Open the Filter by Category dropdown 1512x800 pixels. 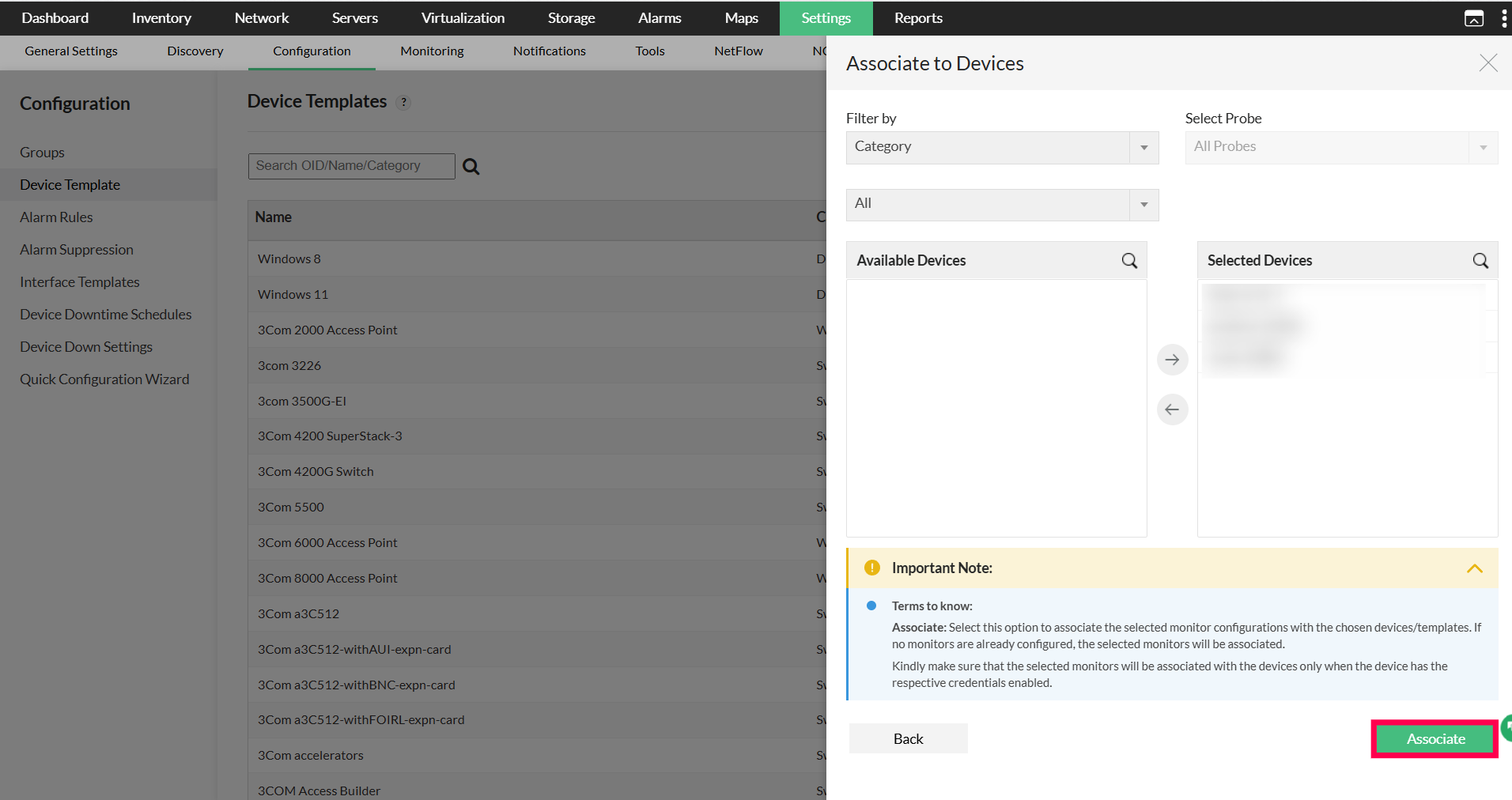click(x=1002, y=147)
